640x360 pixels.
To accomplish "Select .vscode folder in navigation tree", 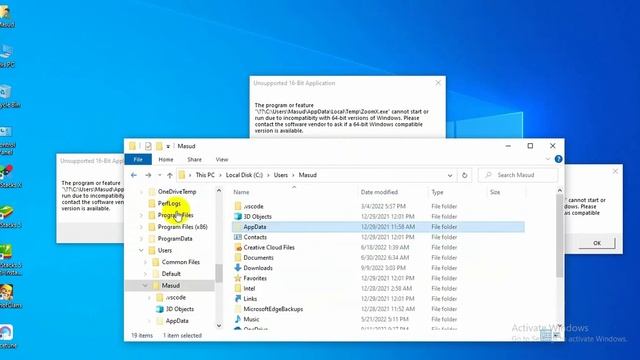I will [x=176, y=298].
